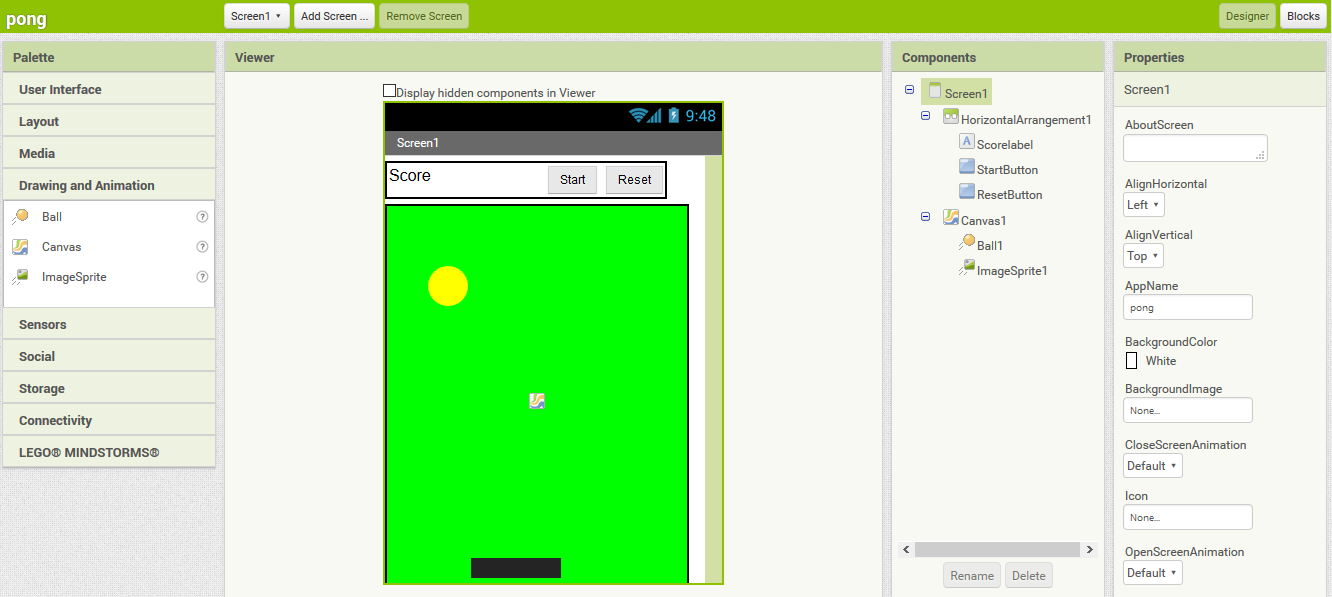The width and height of the screenshot is (1332, 597).
Task: Select the Canvas palette icon
Action: [20, 247]
